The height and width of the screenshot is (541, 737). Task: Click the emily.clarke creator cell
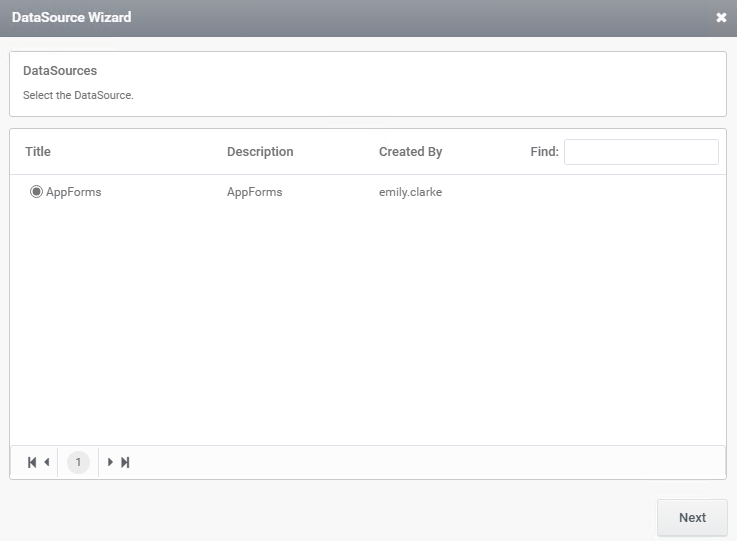pos(410,192)
